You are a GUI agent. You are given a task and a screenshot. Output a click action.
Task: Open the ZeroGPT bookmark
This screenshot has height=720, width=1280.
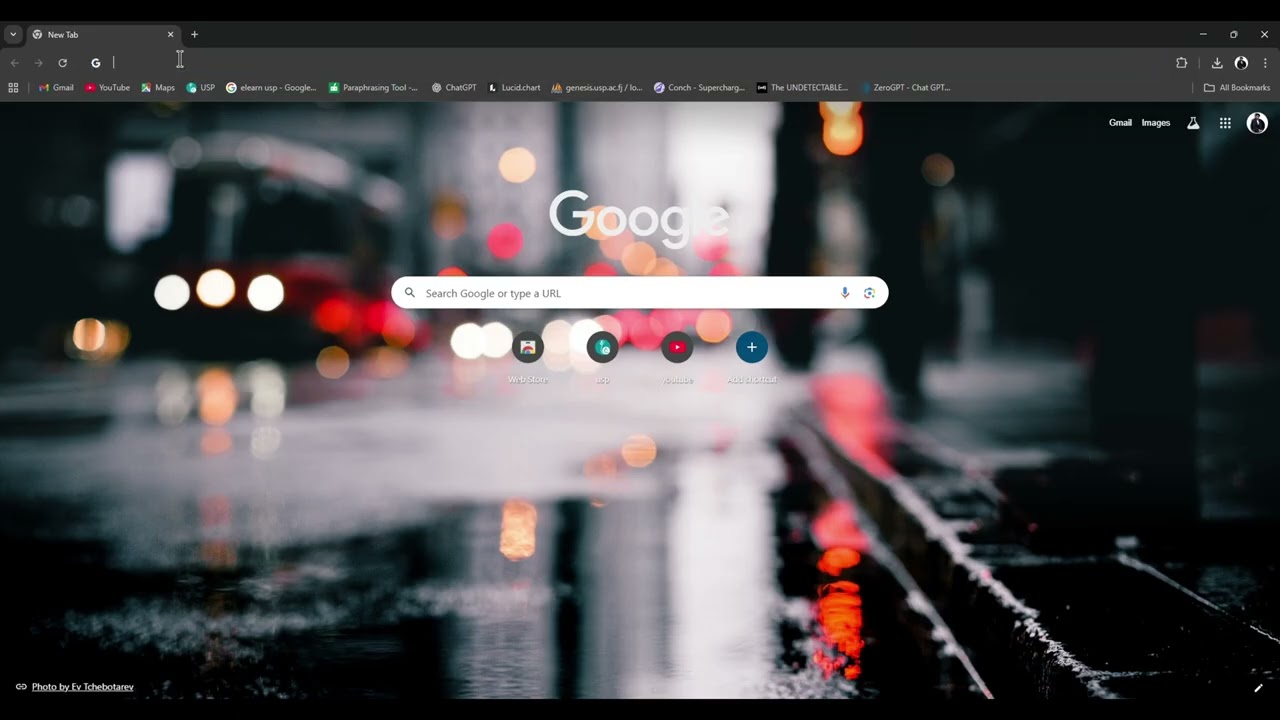905,88
